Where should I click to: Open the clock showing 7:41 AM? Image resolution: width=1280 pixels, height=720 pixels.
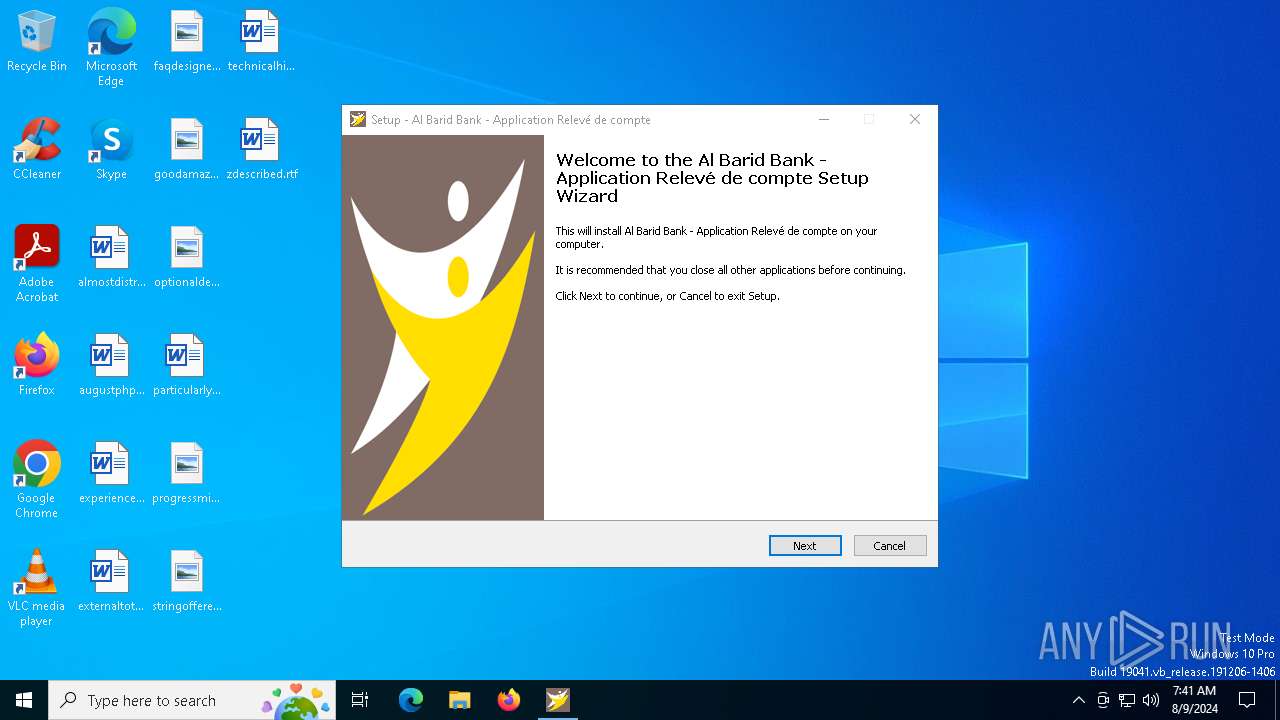1194,700
